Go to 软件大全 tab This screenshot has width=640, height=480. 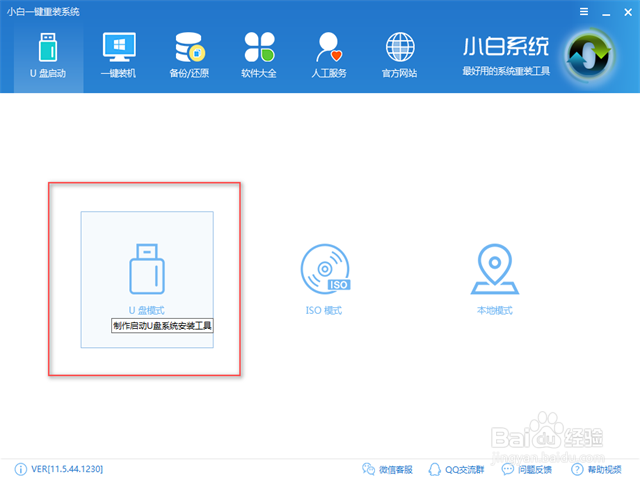(259, 56)
